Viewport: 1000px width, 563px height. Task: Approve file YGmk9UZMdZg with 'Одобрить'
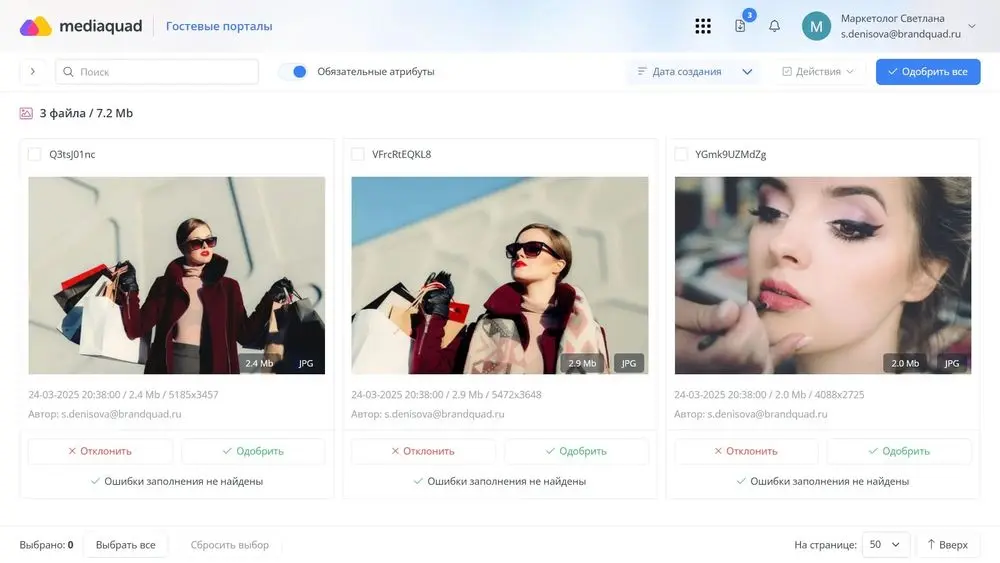(899, 451)
